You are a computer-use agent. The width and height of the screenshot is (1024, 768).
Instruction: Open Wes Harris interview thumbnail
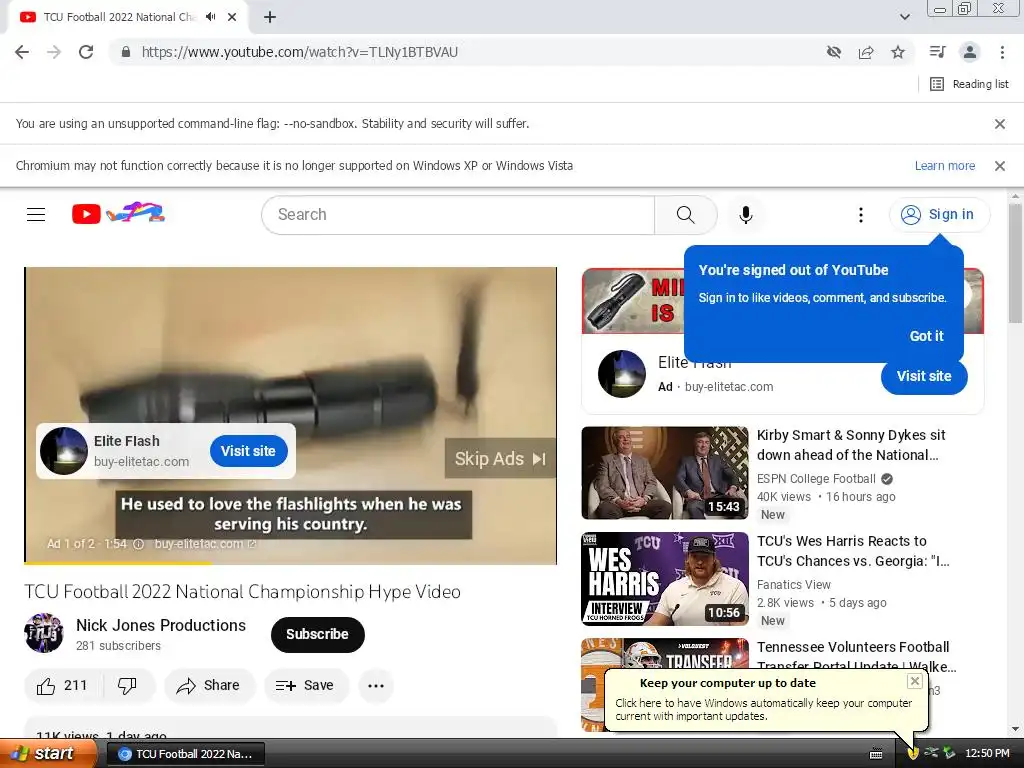coord(665,579)
